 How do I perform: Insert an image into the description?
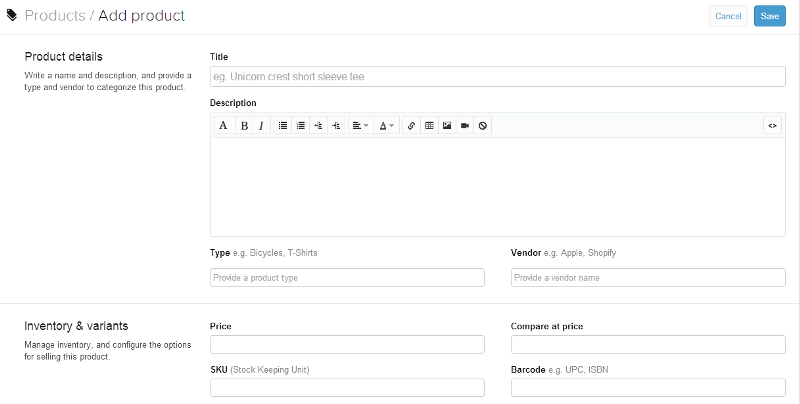tap(447, 126)
